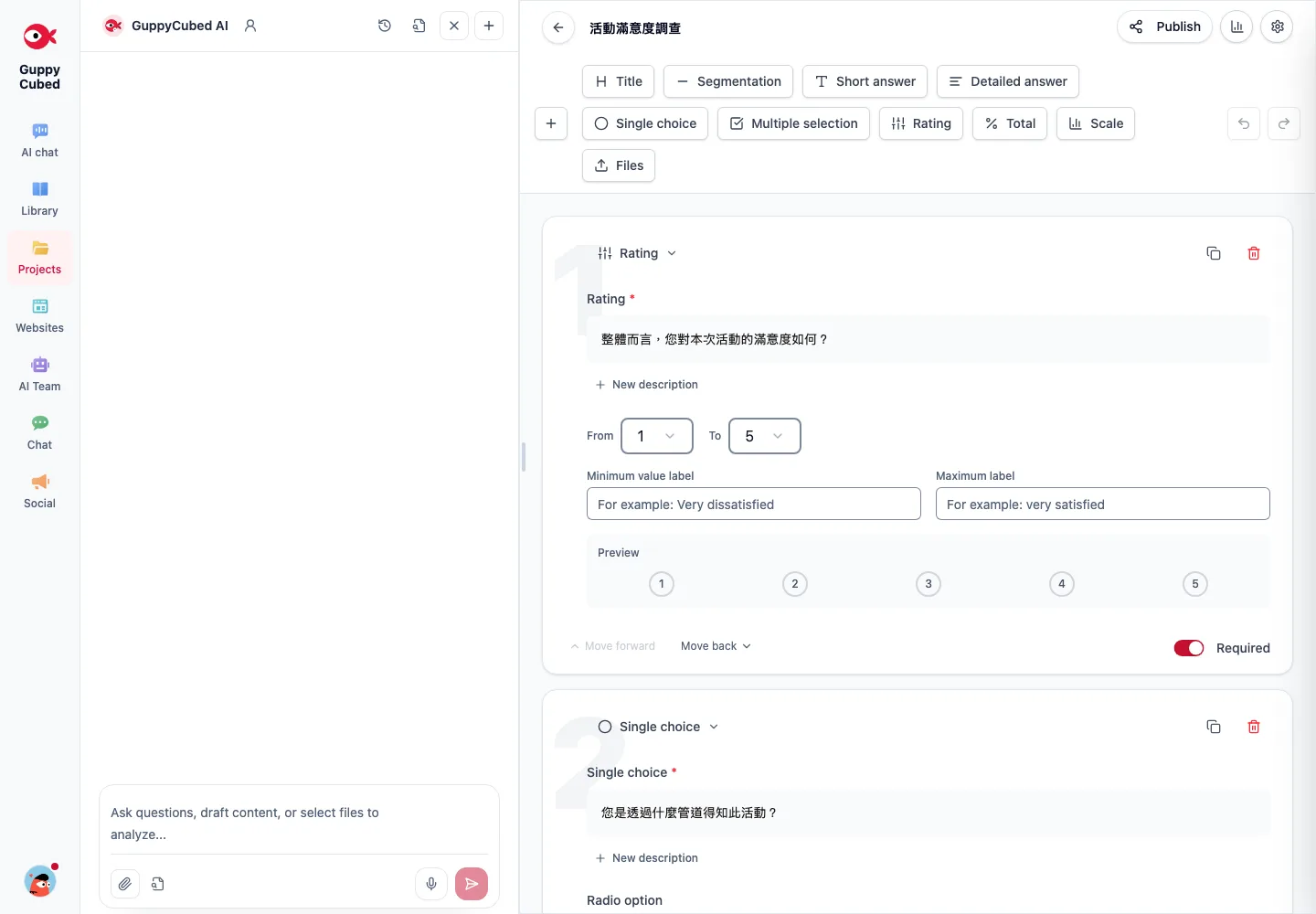This screenshot has height=914, width=1316.
Task: Close the GuppyCubed AI chat panel
Action: tap(454, 26)
